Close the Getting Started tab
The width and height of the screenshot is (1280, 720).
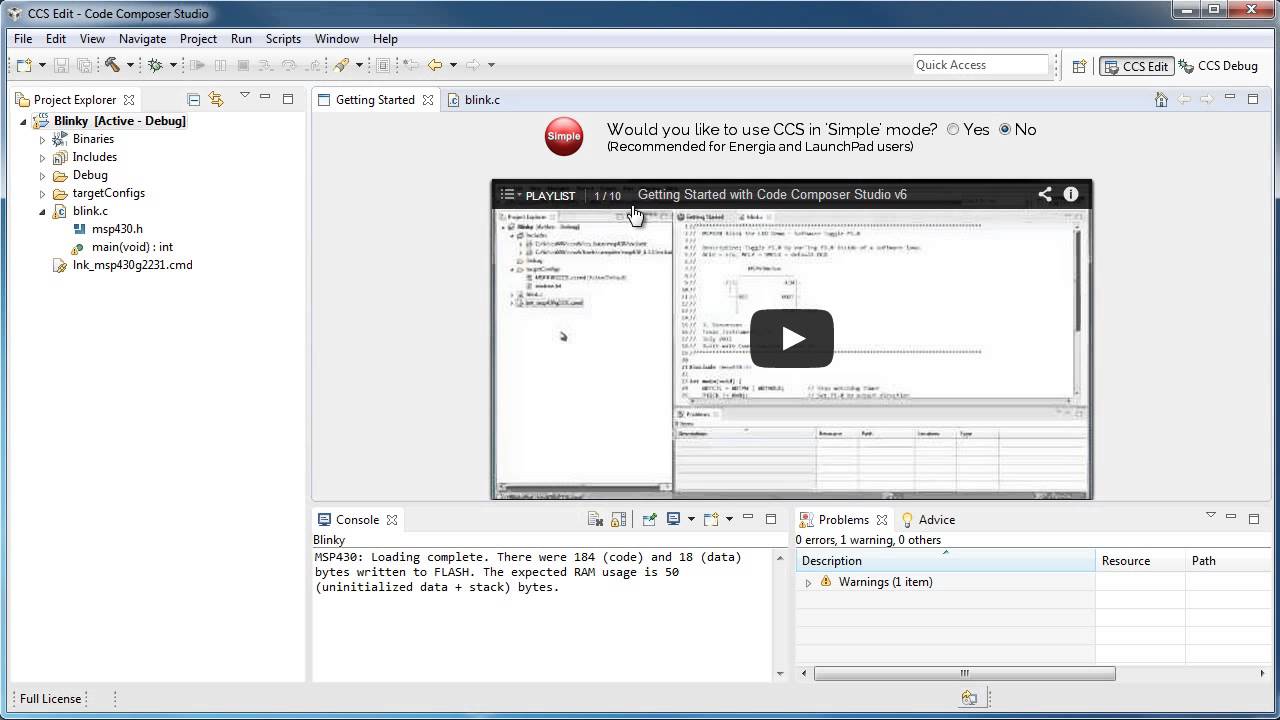[x=428, y=100]
